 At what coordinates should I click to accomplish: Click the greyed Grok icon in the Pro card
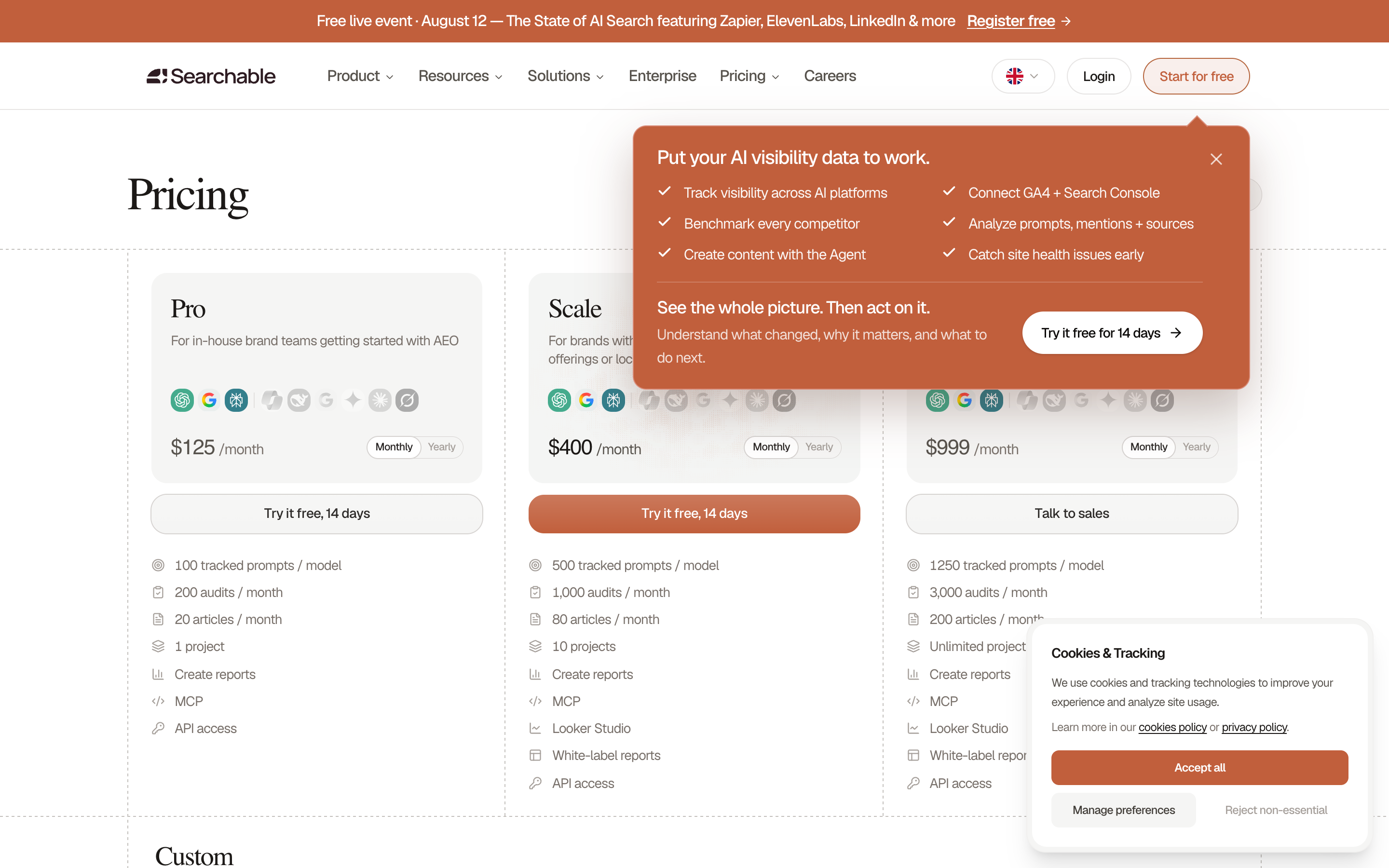tap(407, 400)
